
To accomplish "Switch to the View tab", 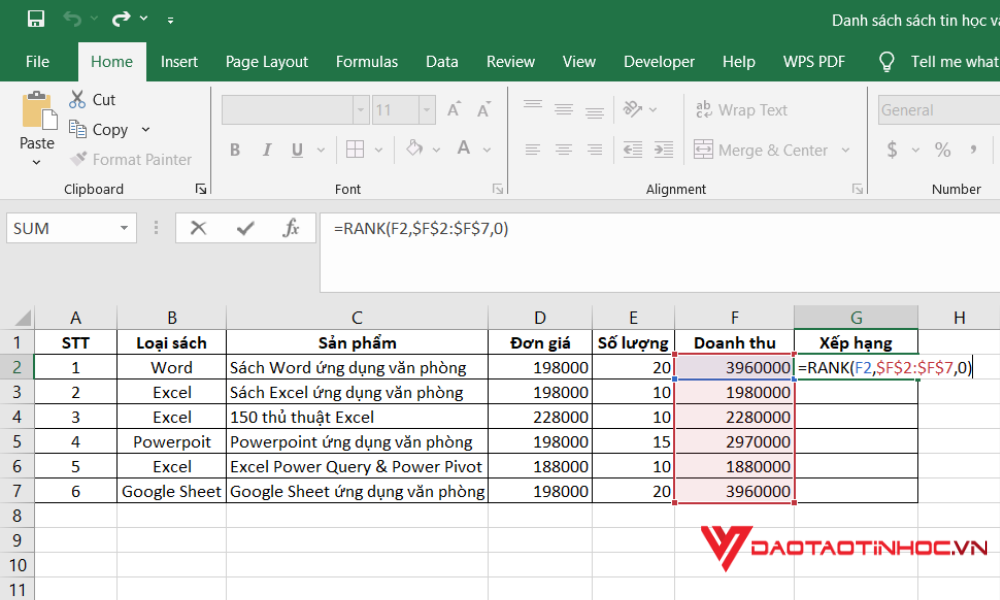I will coord(579,62).
